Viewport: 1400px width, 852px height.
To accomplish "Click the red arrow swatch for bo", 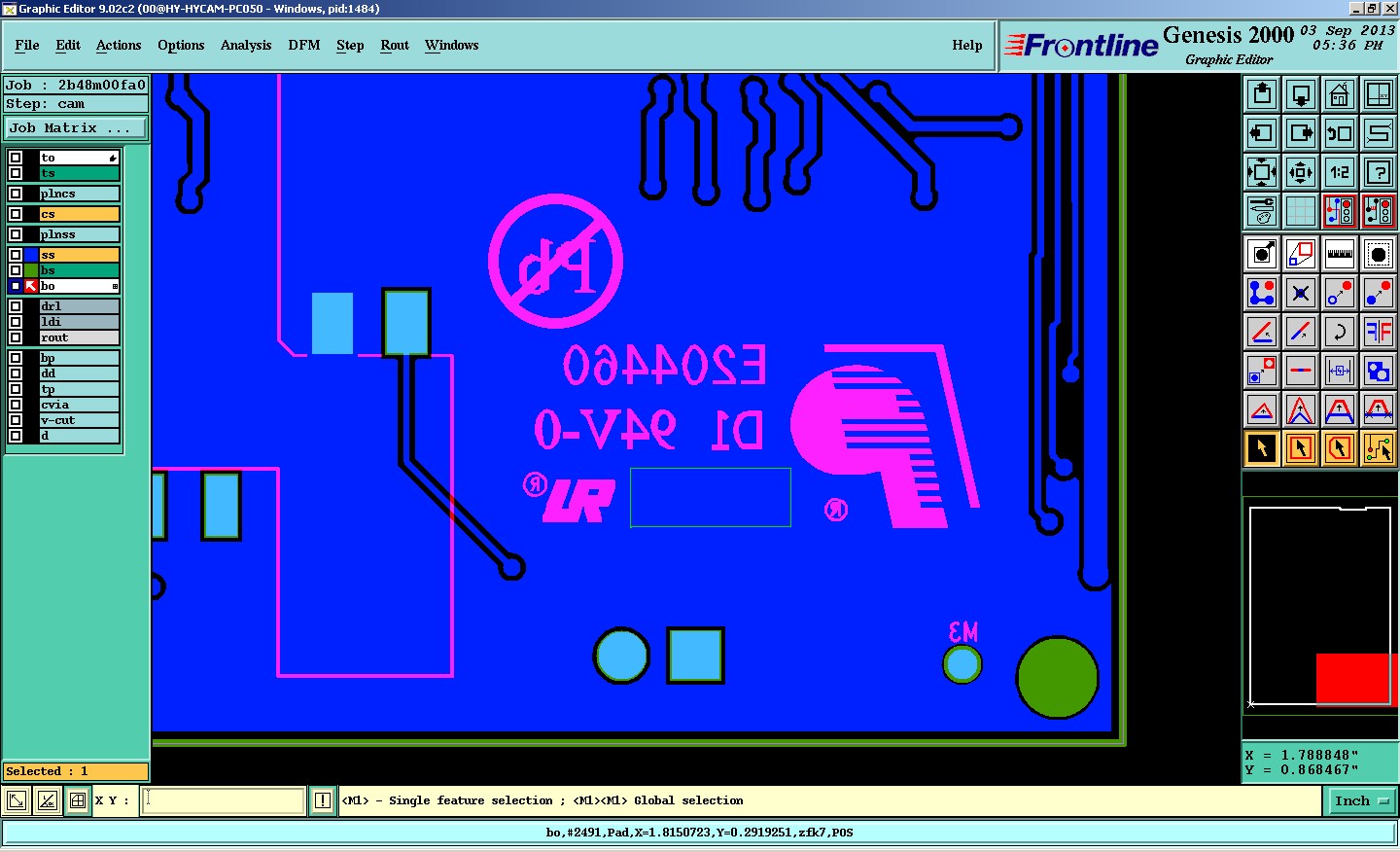I will pos(31,286).
